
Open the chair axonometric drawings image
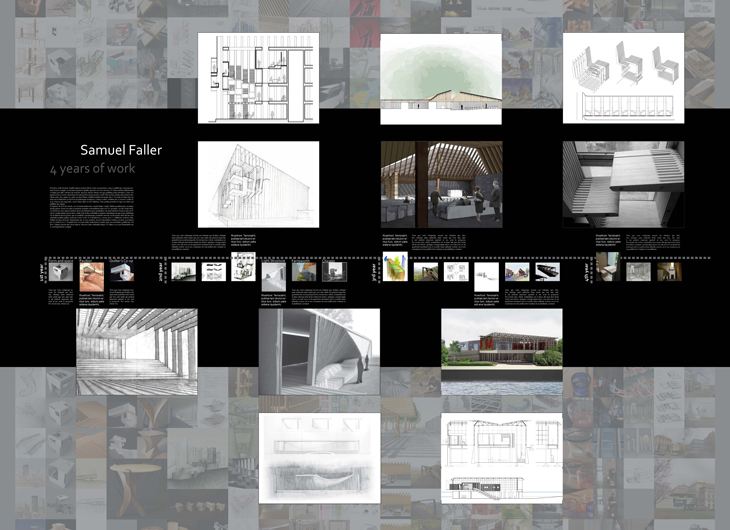623,78
